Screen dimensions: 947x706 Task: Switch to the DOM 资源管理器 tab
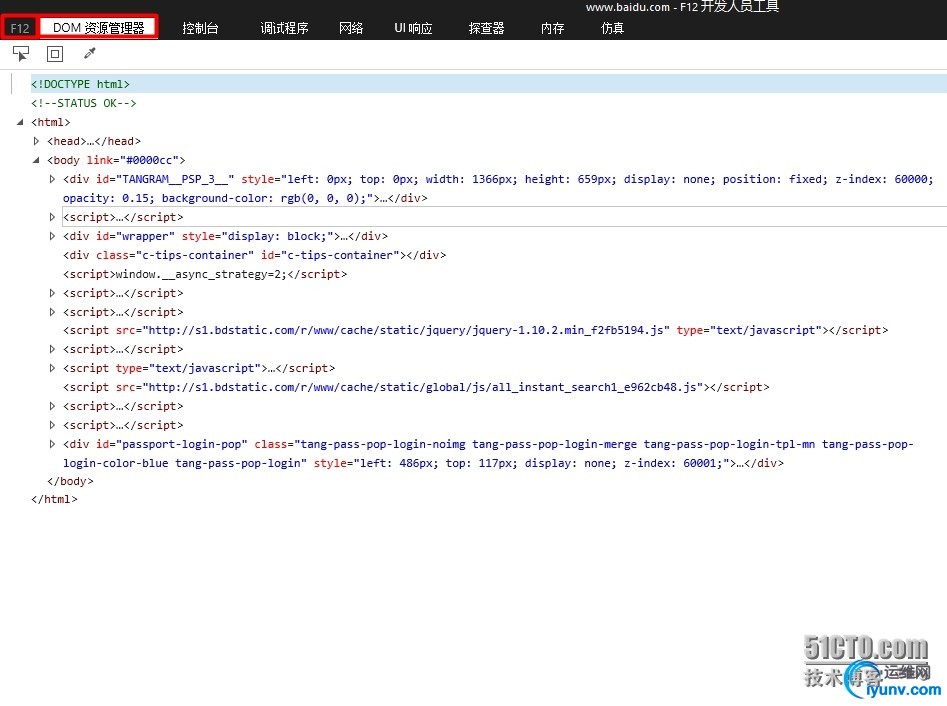[98, 28]
